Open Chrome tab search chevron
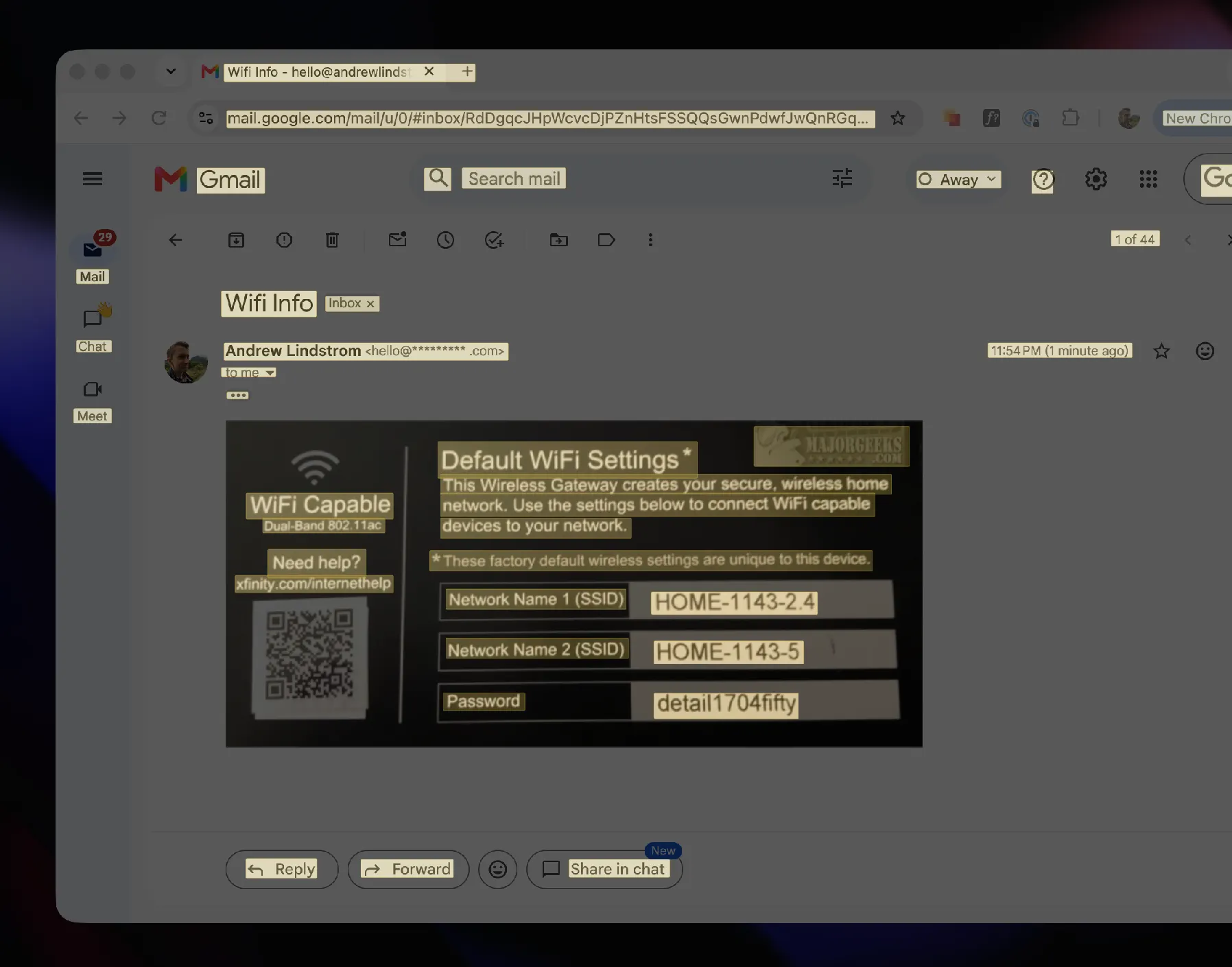This screenshot has width=1232, height=967. 171,71
